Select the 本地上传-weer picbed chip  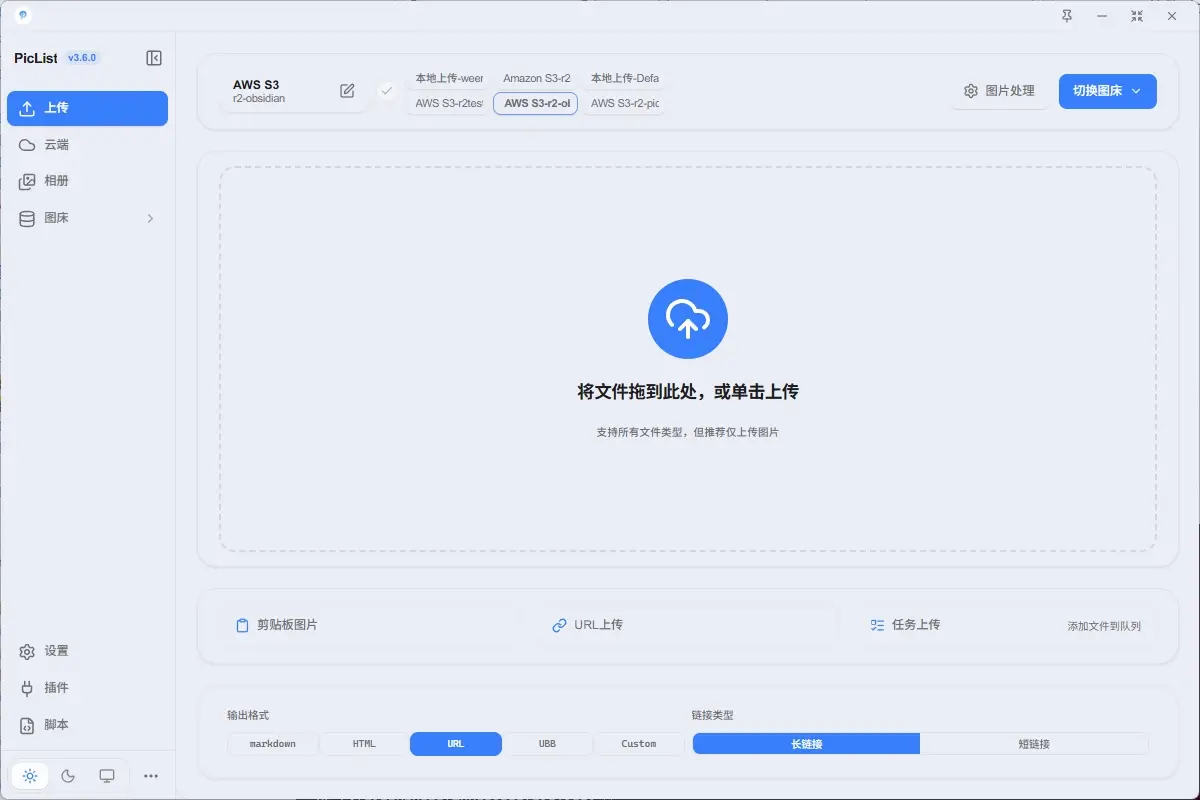(449, 79)
